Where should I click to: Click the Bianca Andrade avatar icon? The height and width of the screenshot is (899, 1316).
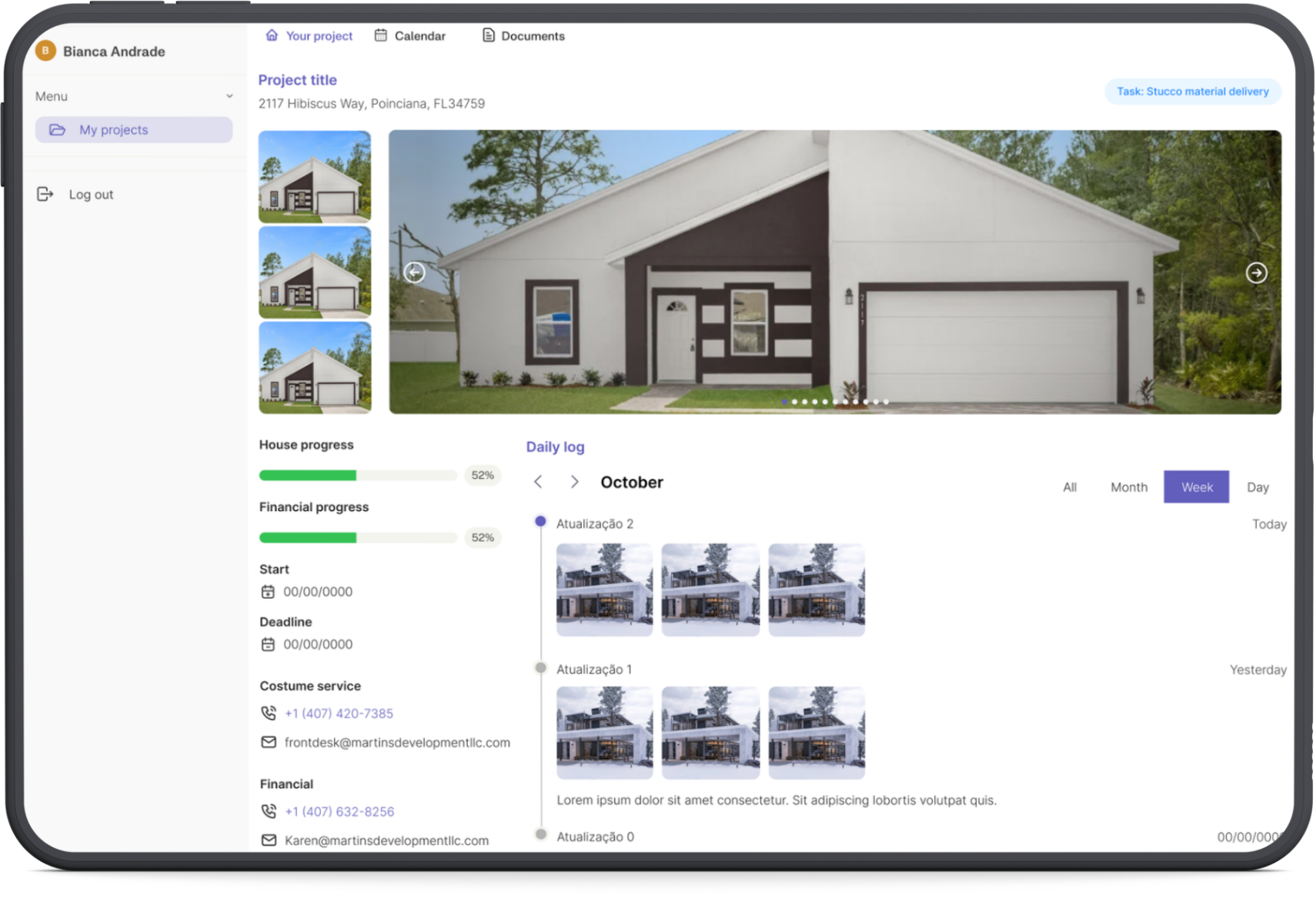pyautogui.click(x=45, y=51)
